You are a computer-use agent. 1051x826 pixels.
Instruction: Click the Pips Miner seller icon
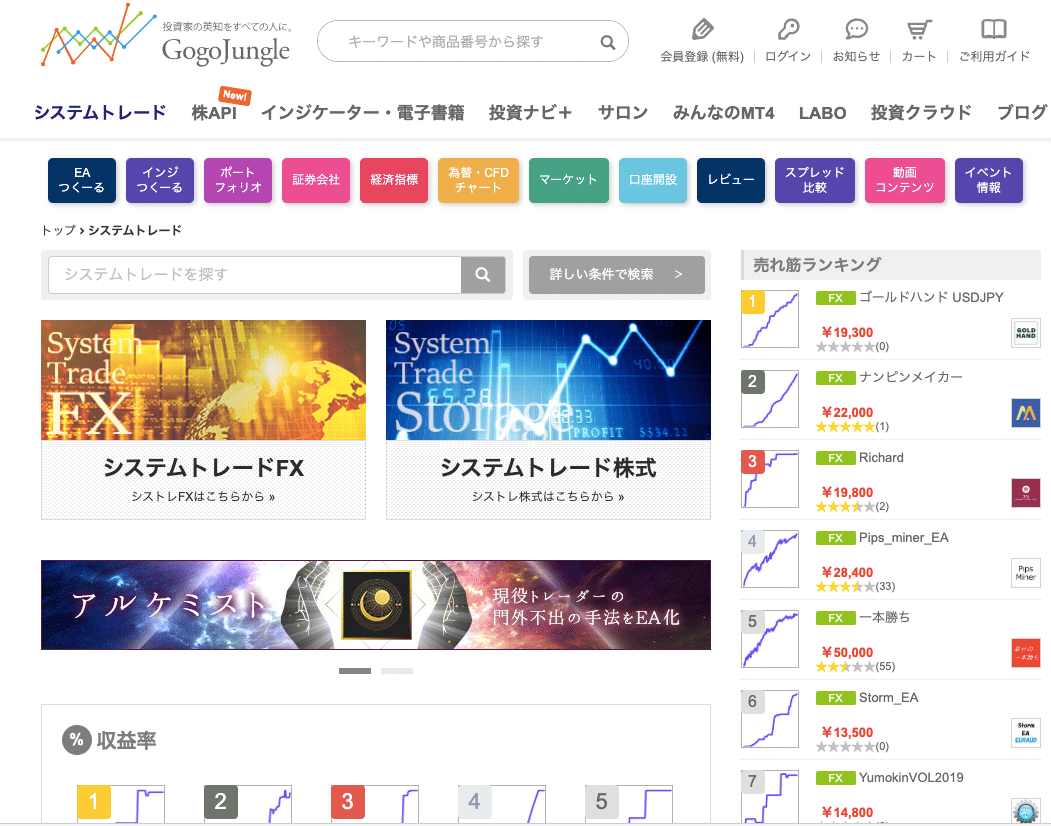(x=1026, y=573)
